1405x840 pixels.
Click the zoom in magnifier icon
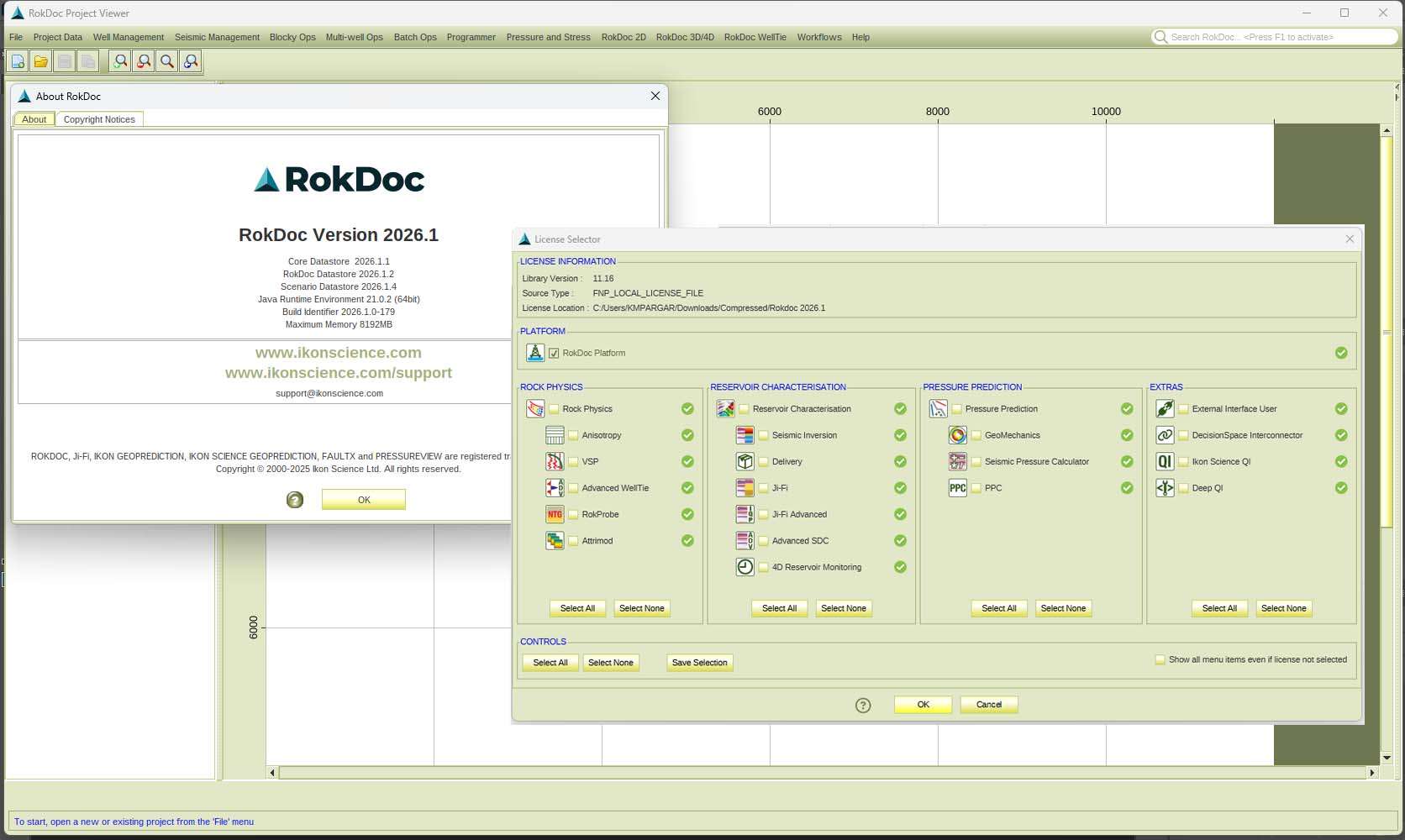(120, 61)
